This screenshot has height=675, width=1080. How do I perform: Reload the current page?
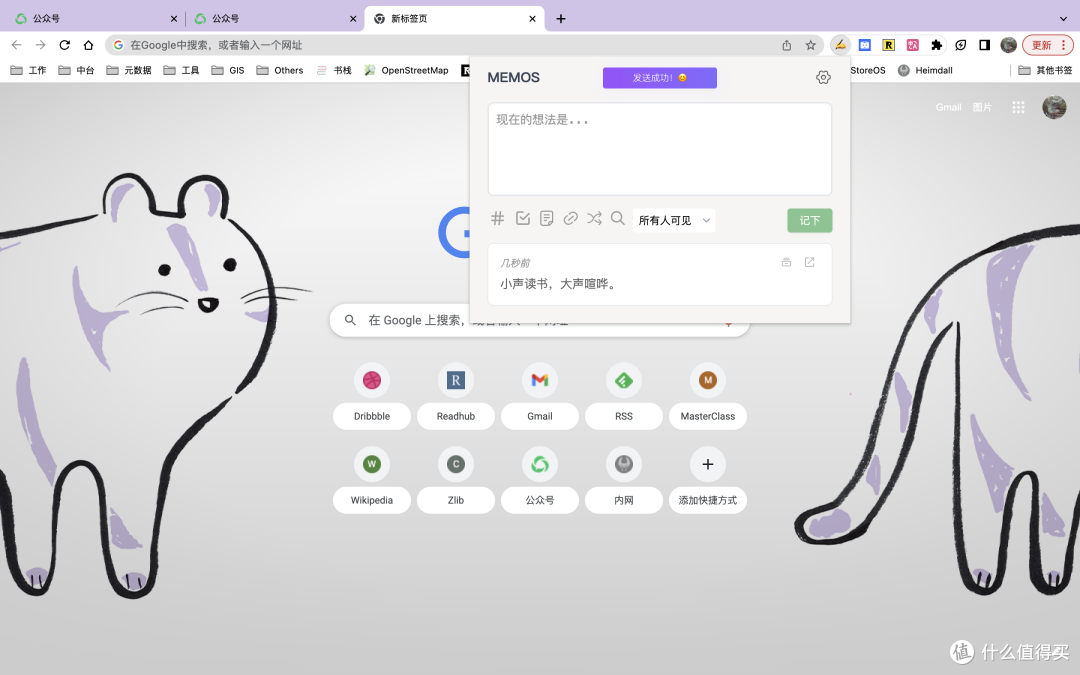pos(65,45)
